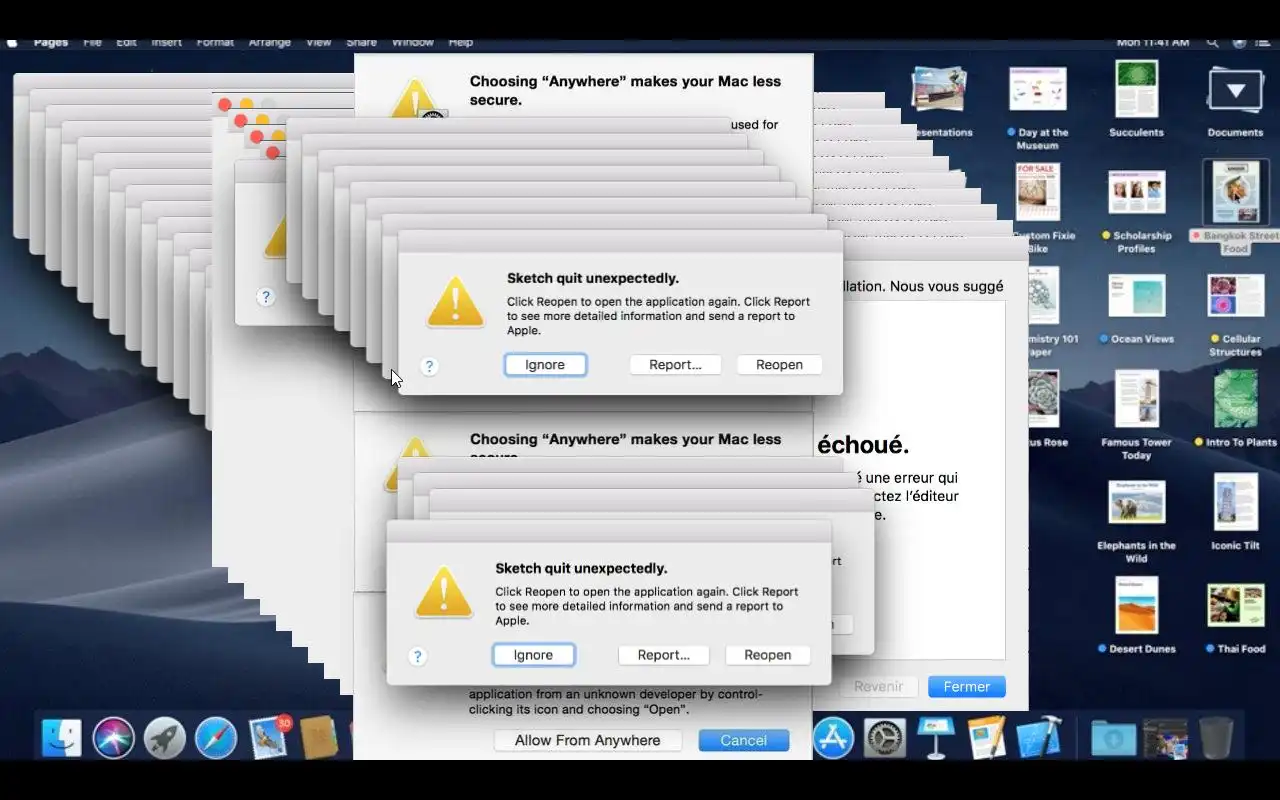Click upper 'Sketch quit unexpectedly.' heading

pos(593,279)
